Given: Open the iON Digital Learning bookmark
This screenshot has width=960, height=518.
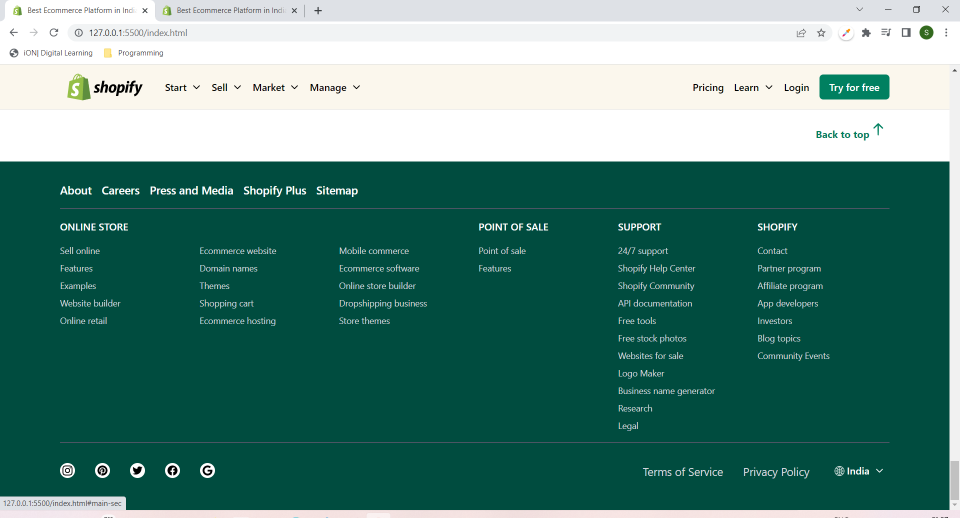Looking at the screenshot, I should (51, 53).
